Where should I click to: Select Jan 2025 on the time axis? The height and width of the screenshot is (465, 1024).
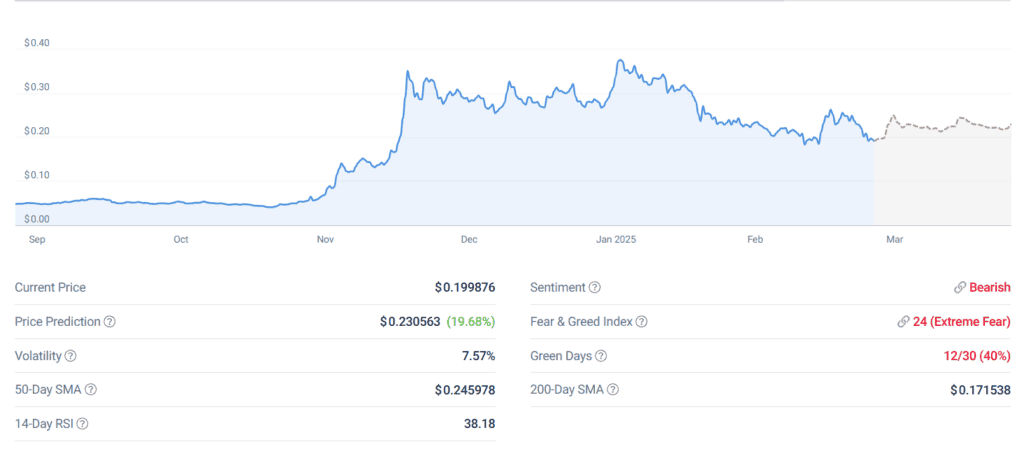(616, 240)
